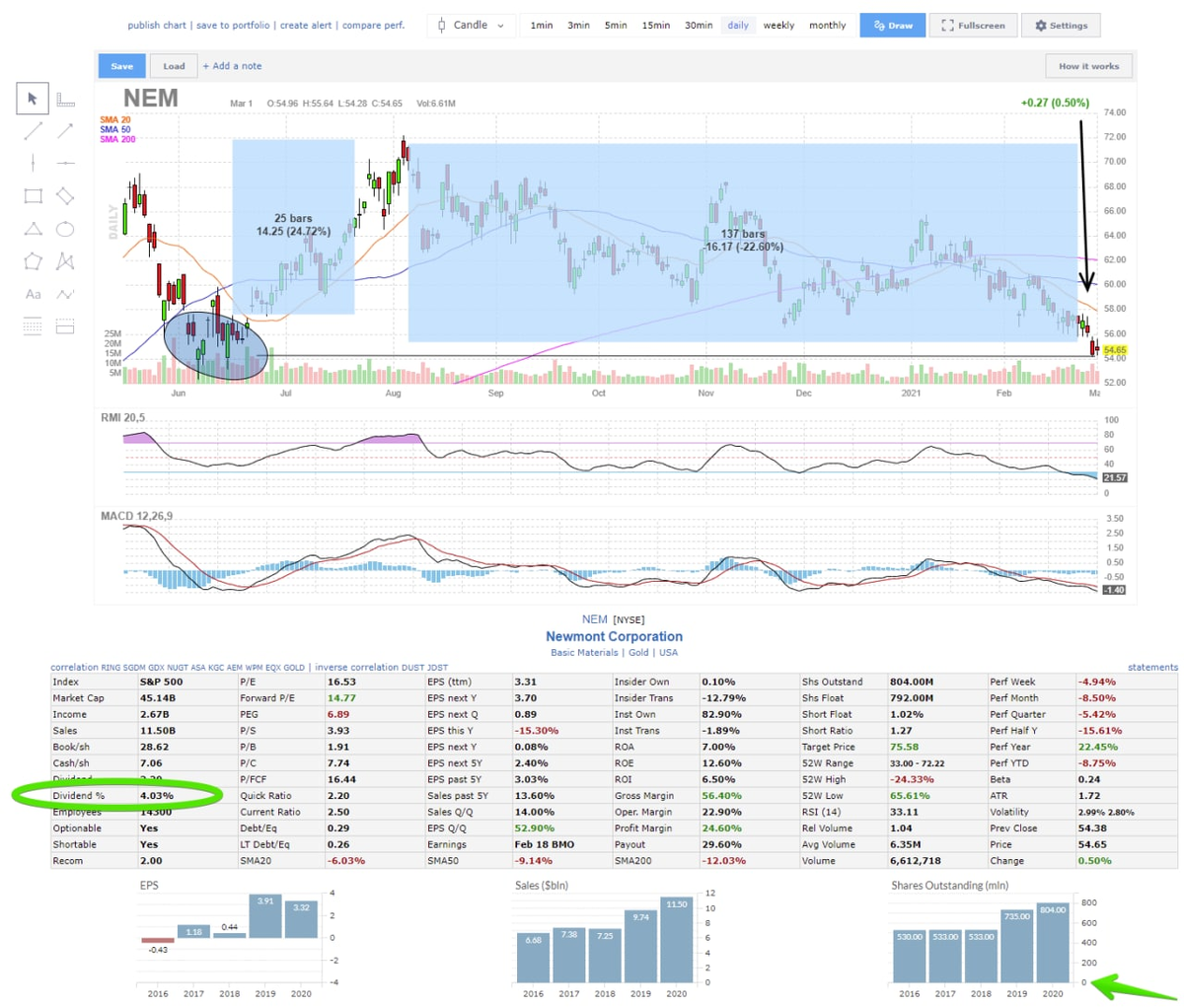The height and width of the screenshot is (1008, 1184).
Task: Click the GDX correlation ticker
Action: point(157,668)
